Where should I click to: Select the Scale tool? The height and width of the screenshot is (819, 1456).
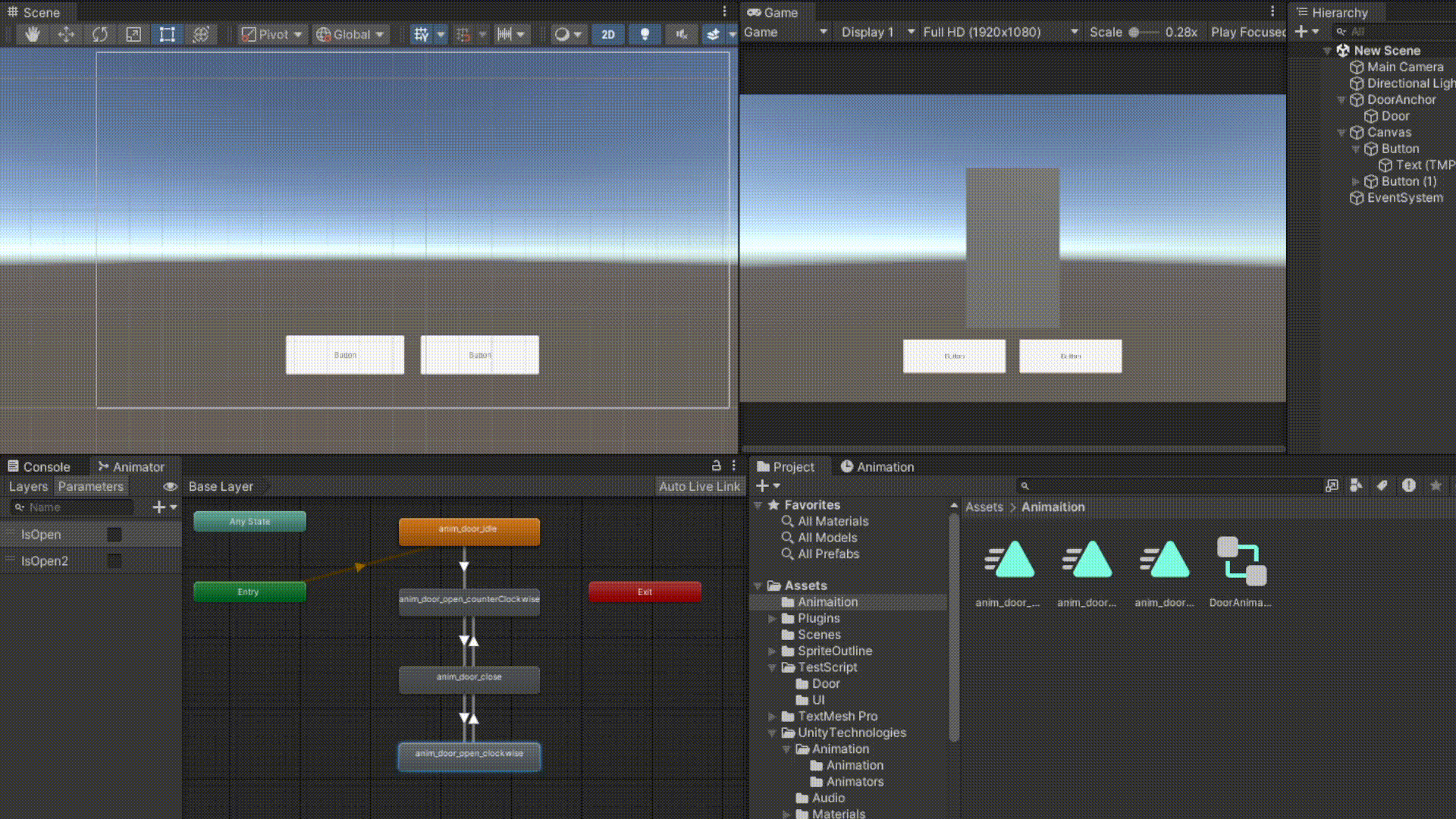(133, 34)
